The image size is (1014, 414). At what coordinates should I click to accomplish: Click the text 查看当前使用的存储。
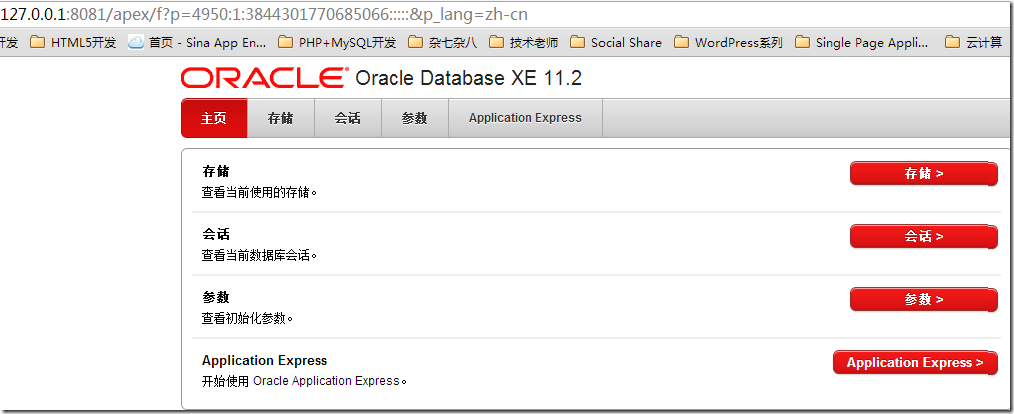coord(259,193)
